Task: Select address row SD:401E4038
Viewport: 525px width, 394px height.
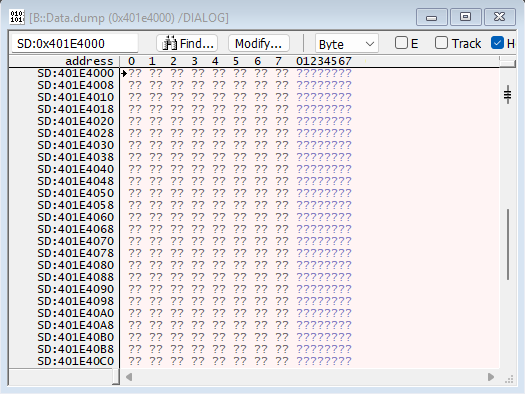Action: click(x=76, y=157)
